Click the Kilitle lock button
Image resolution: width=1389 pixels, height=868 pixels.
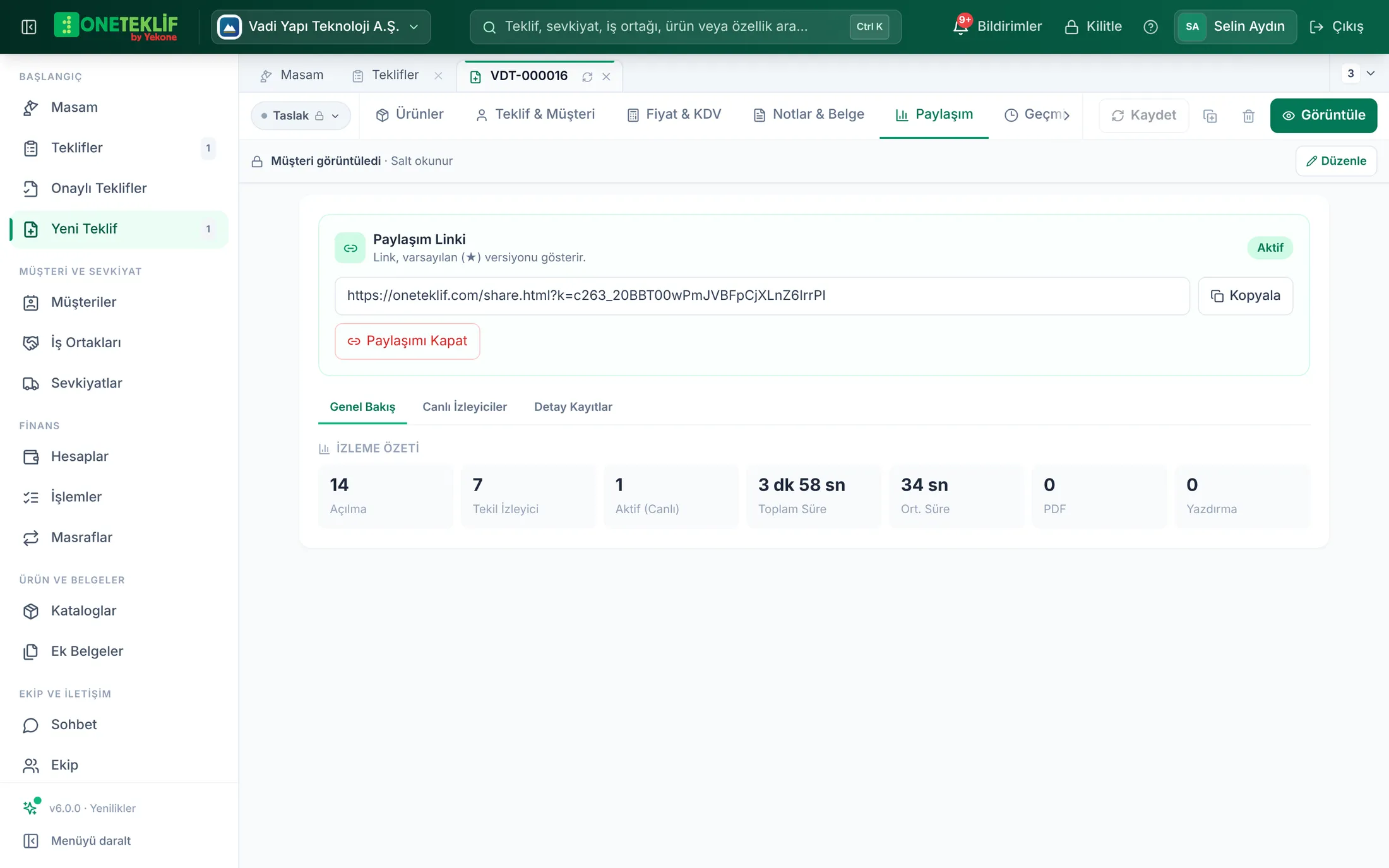pos(1093,27)
